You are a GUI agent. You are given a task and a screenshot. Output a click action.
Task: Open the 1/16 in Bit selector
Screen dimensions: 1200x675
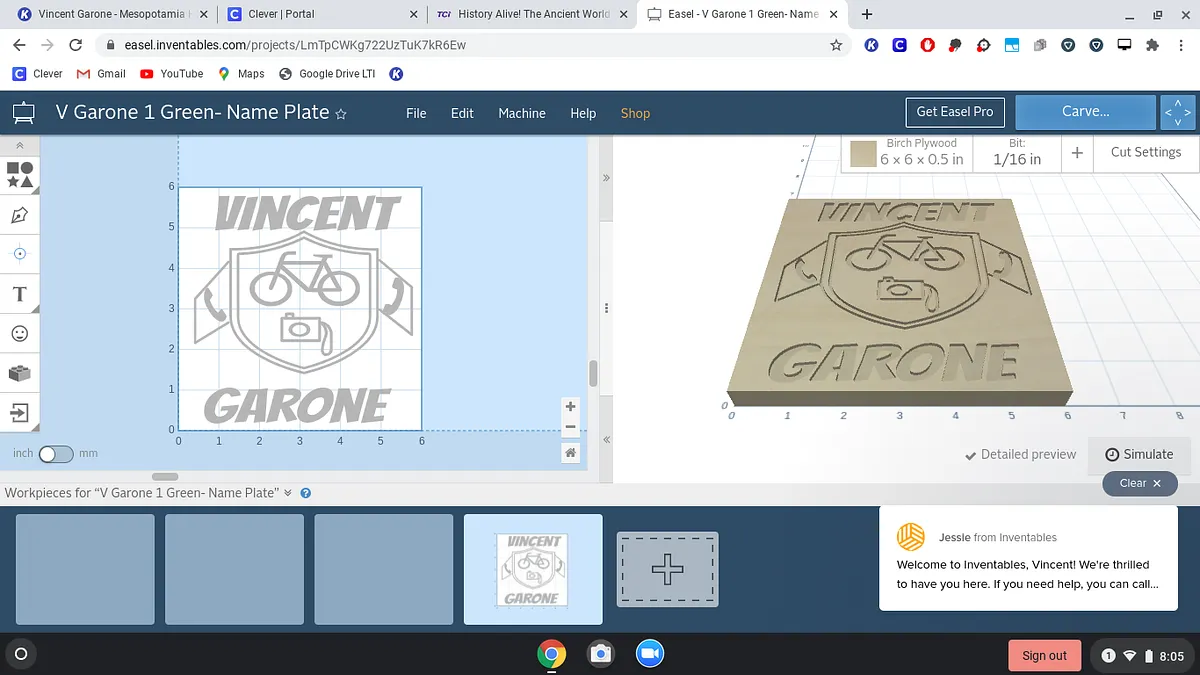coord(1016,152)
